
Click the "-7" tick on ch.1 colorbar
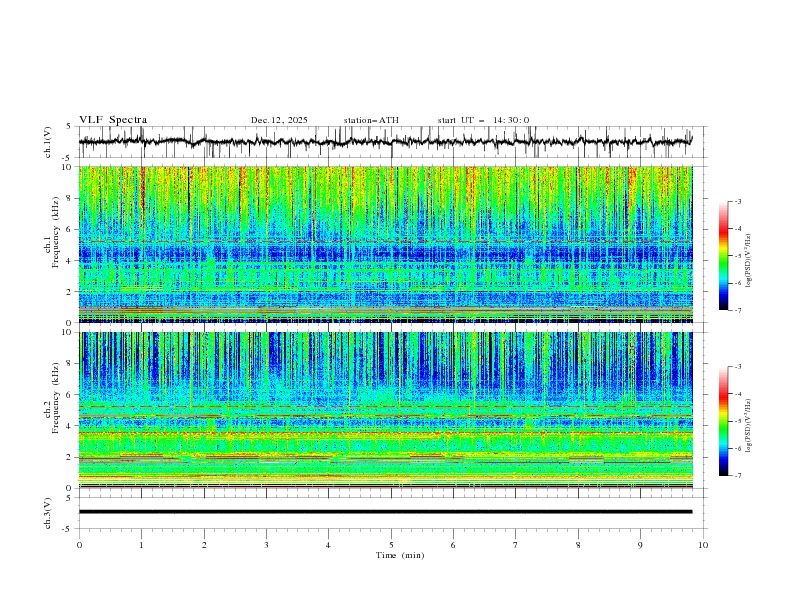(x=737, y=310)
